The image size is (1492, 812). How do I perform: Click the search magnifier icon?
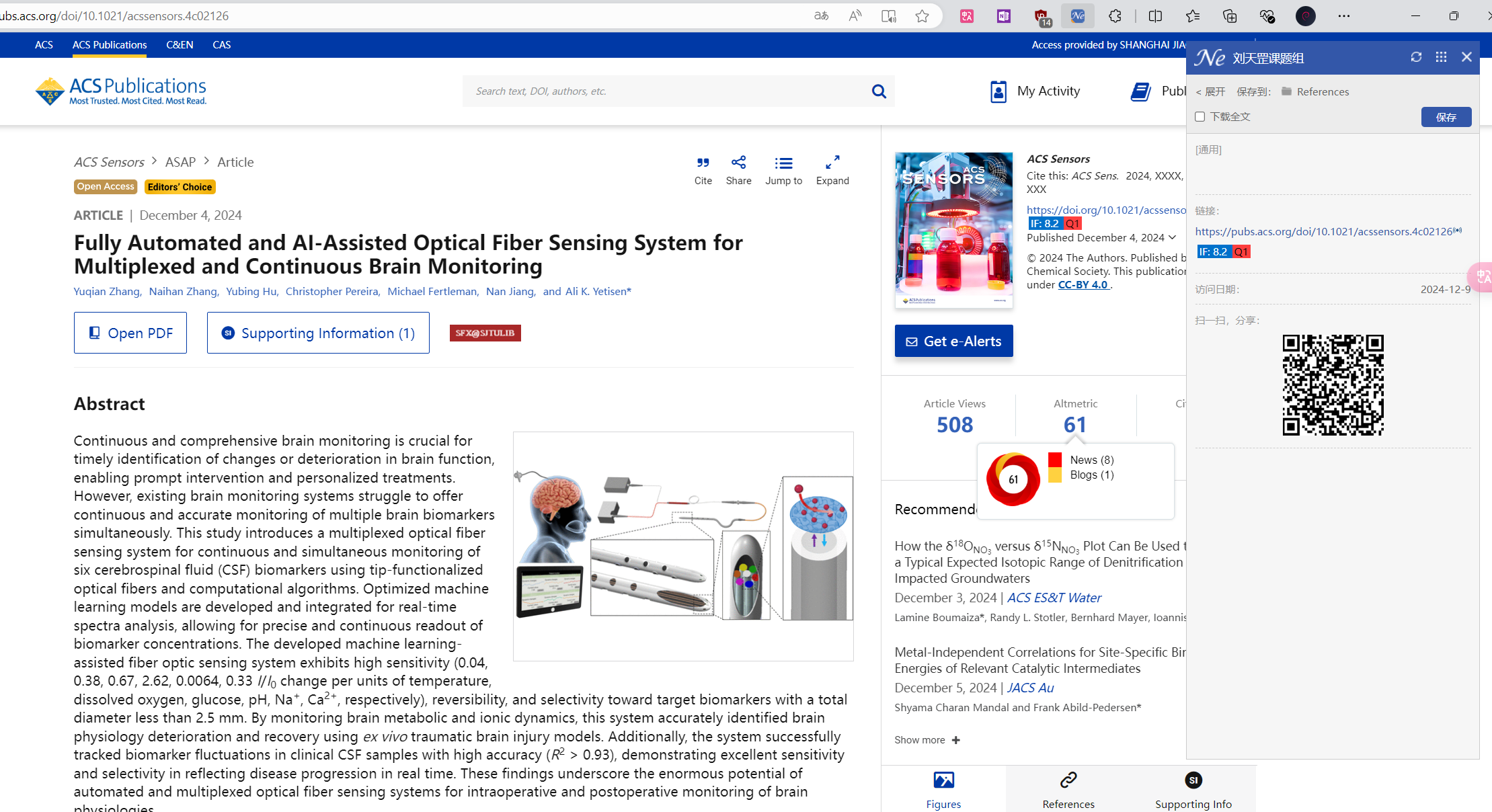(879, 91)
